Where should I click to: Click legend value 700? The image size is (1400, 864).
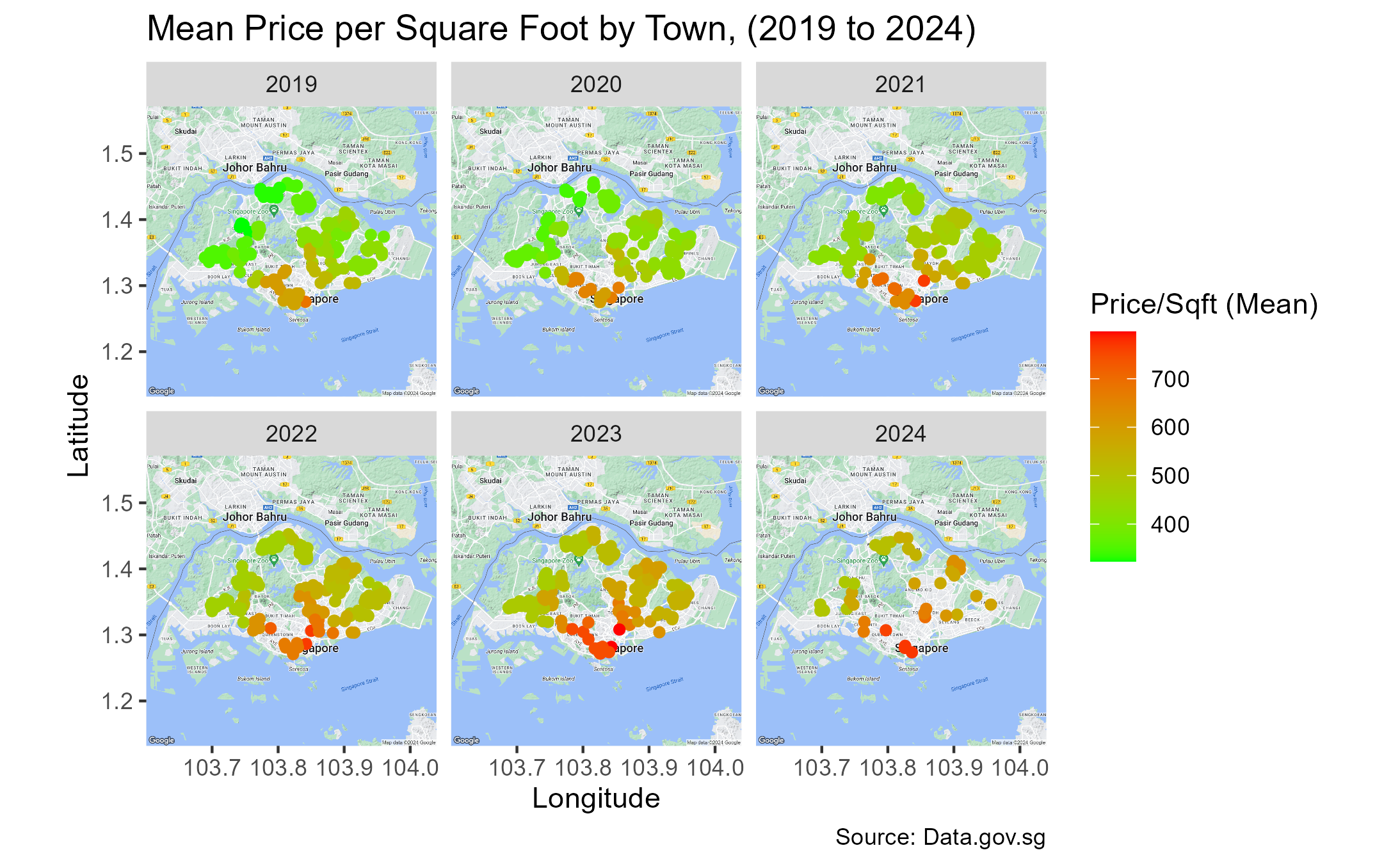coord(1170,380)
